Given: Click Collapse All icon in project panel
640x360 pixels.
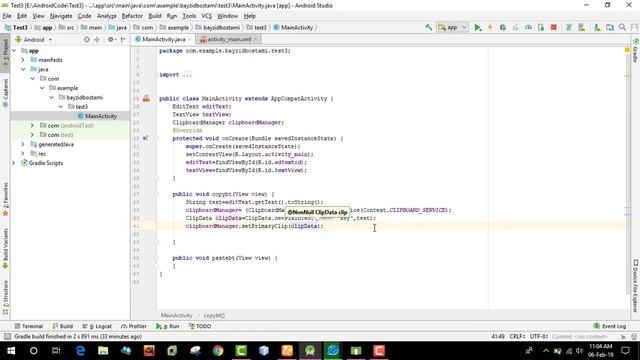Looking at the screenshot, I should click(x=97, y=40).
